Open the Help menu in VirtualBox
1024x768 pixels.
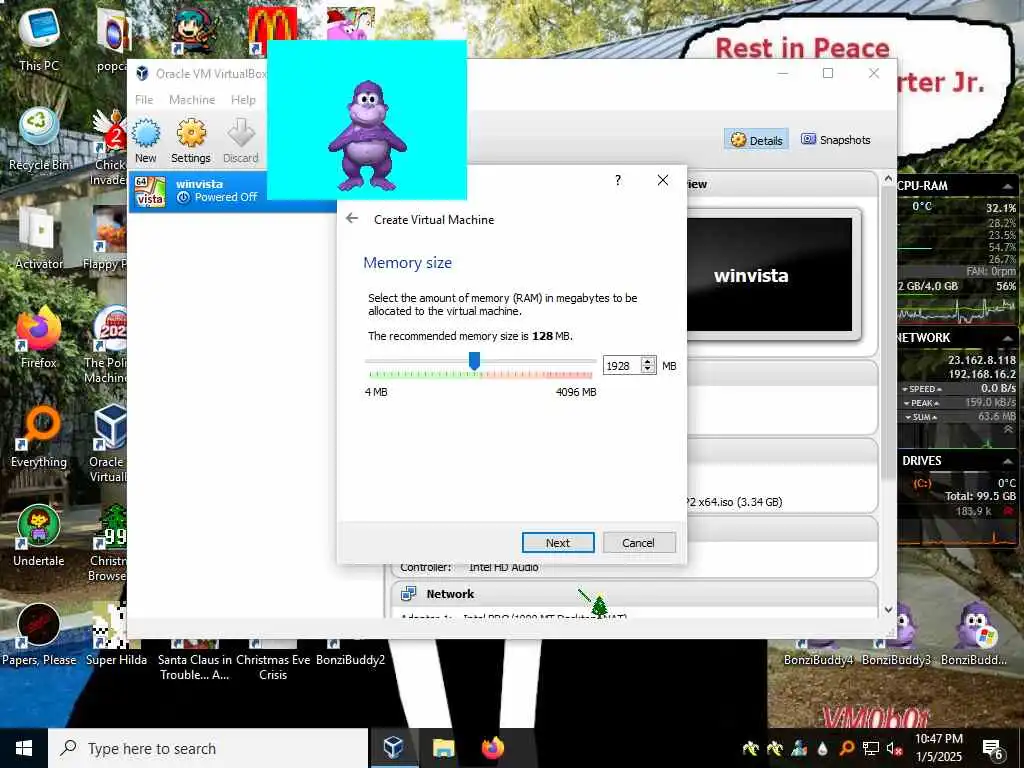point(243,100)
